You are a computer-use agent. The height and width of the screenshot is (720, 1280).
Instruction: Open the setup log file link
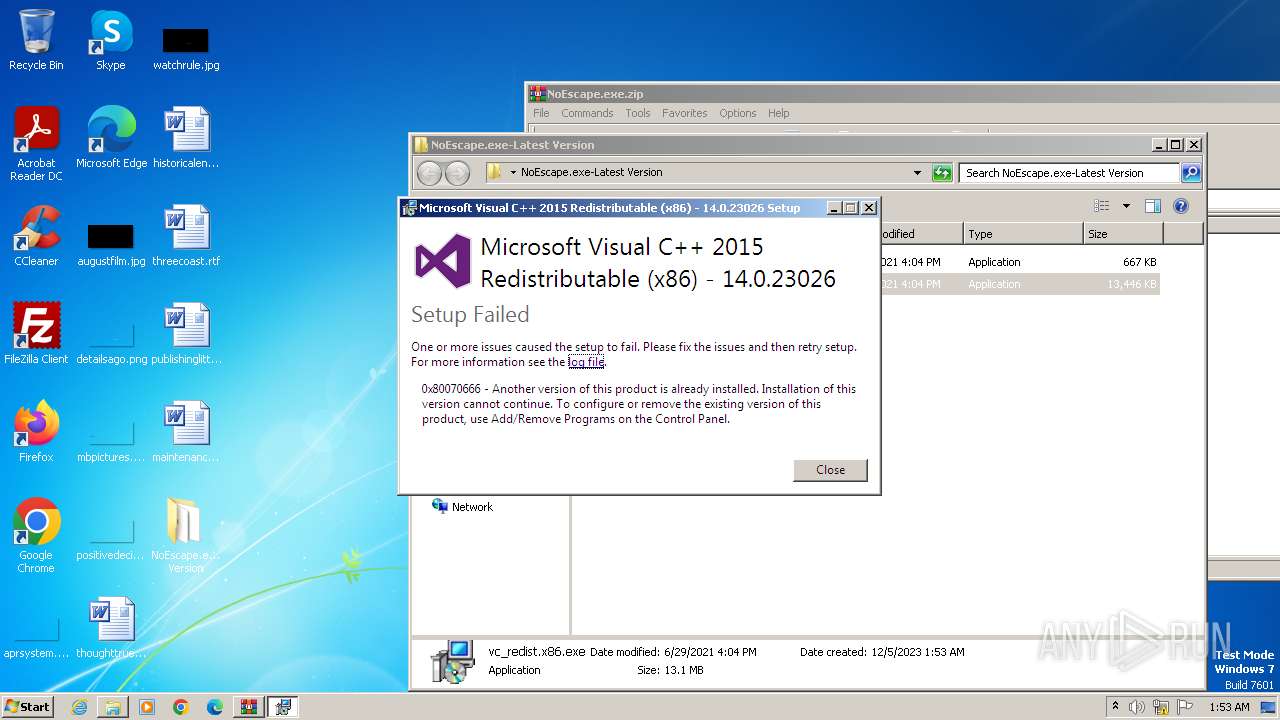[586, 362]
